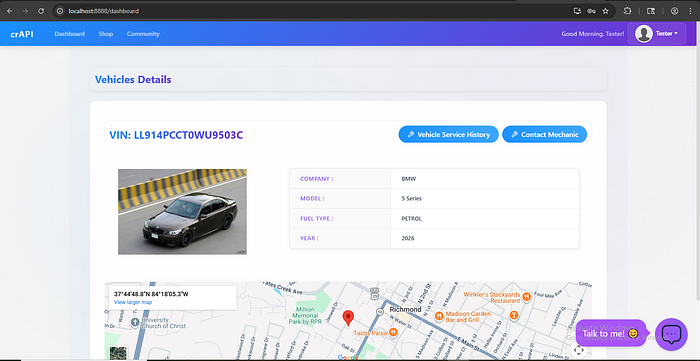Viewport: 700px width, 361px height.
Task: Click the browser forward arrow
Action: point(25,11)
